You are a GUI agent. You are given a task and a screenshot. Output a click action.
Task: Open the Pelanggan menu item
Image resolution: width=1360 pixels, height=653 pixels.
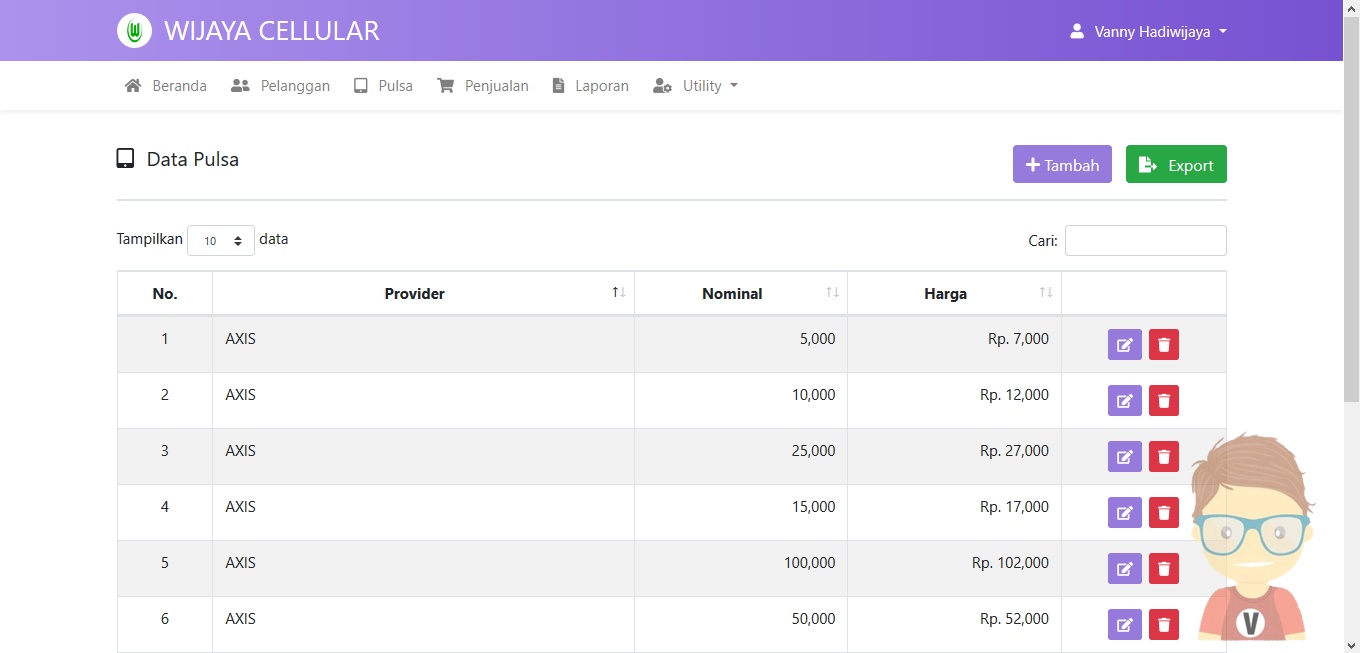click(281, 86)
